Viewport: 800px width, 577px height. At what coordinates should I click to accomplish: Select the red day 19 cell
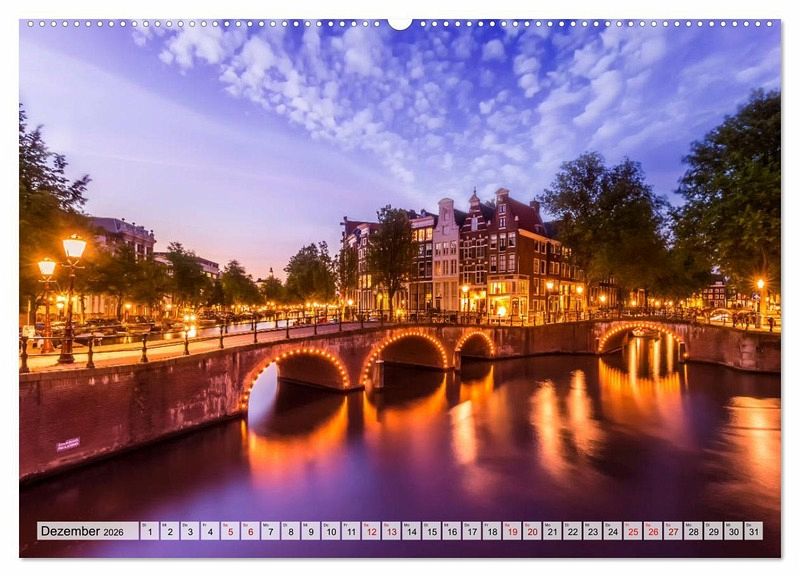point(511,531)
